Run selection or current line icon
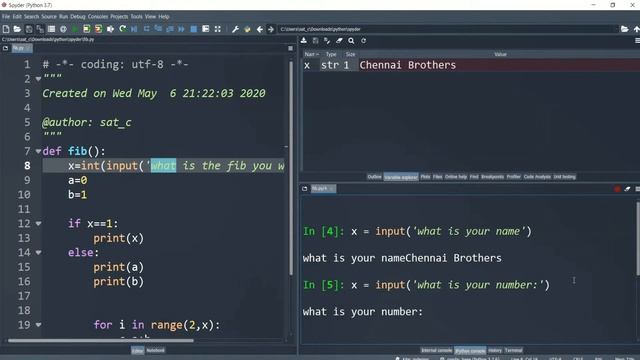Image resolution: width=640 pixels, height=360 pixels. point(110,29)
